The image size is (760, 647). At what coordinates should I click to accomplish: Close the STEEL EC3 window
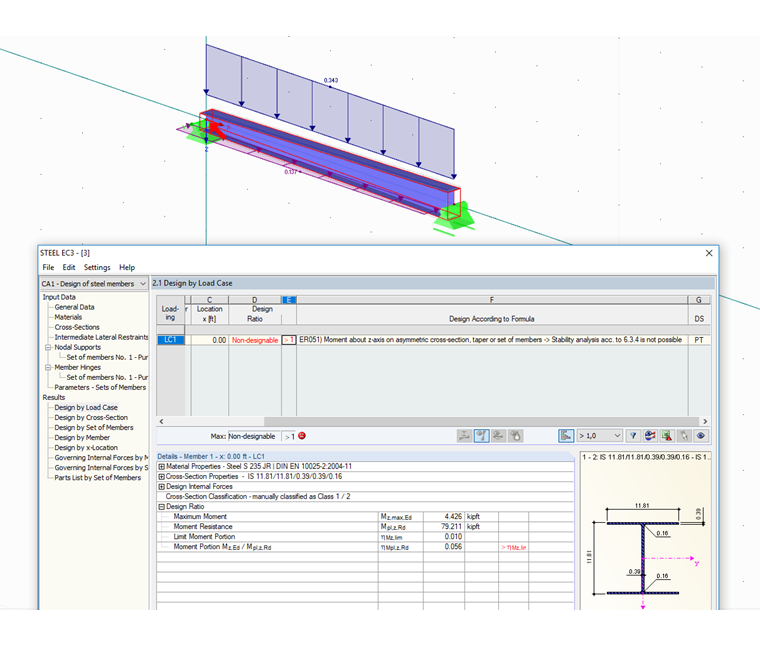click(709, 253)
